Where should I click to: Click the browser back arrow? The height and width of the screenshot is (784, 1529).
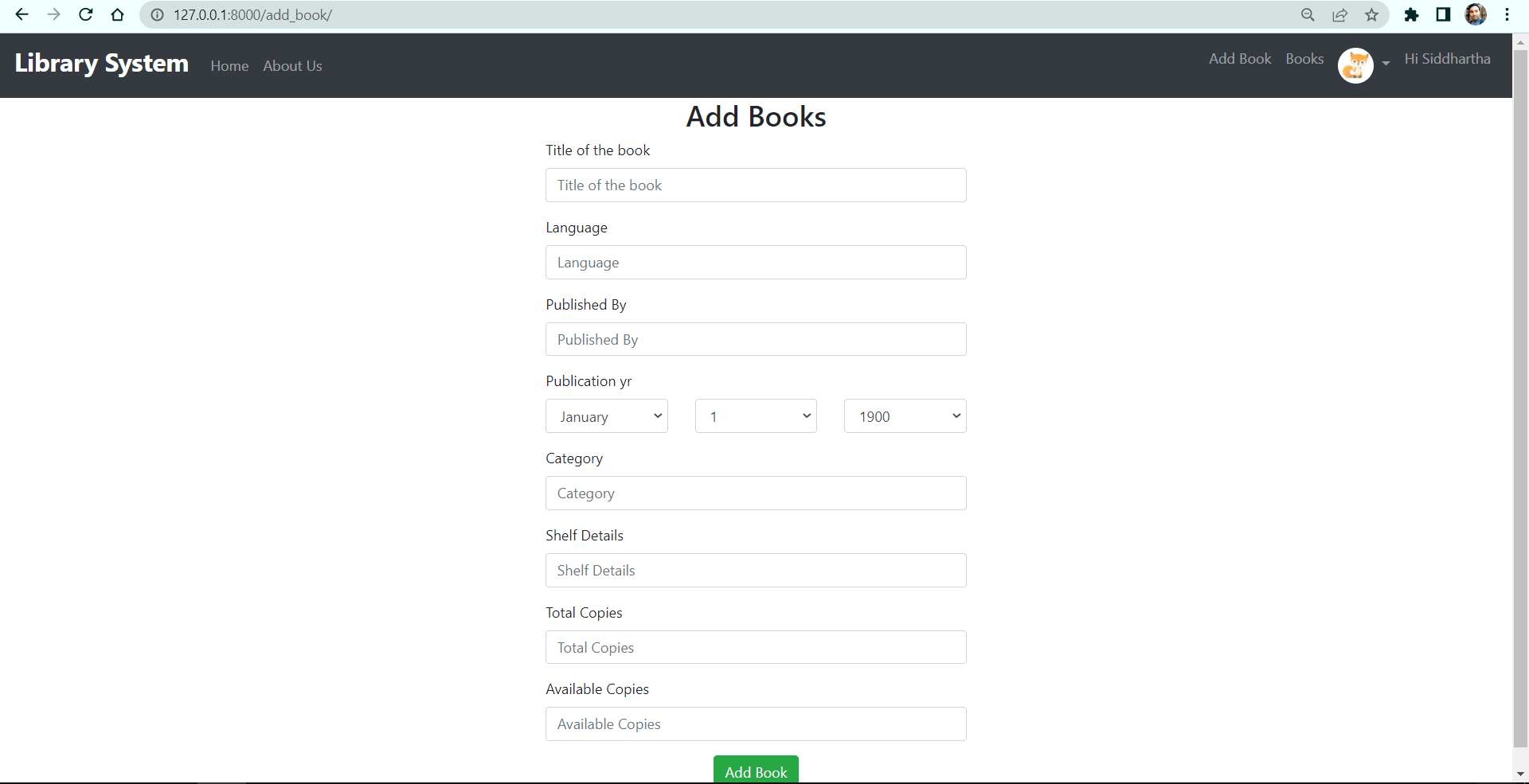22,14
